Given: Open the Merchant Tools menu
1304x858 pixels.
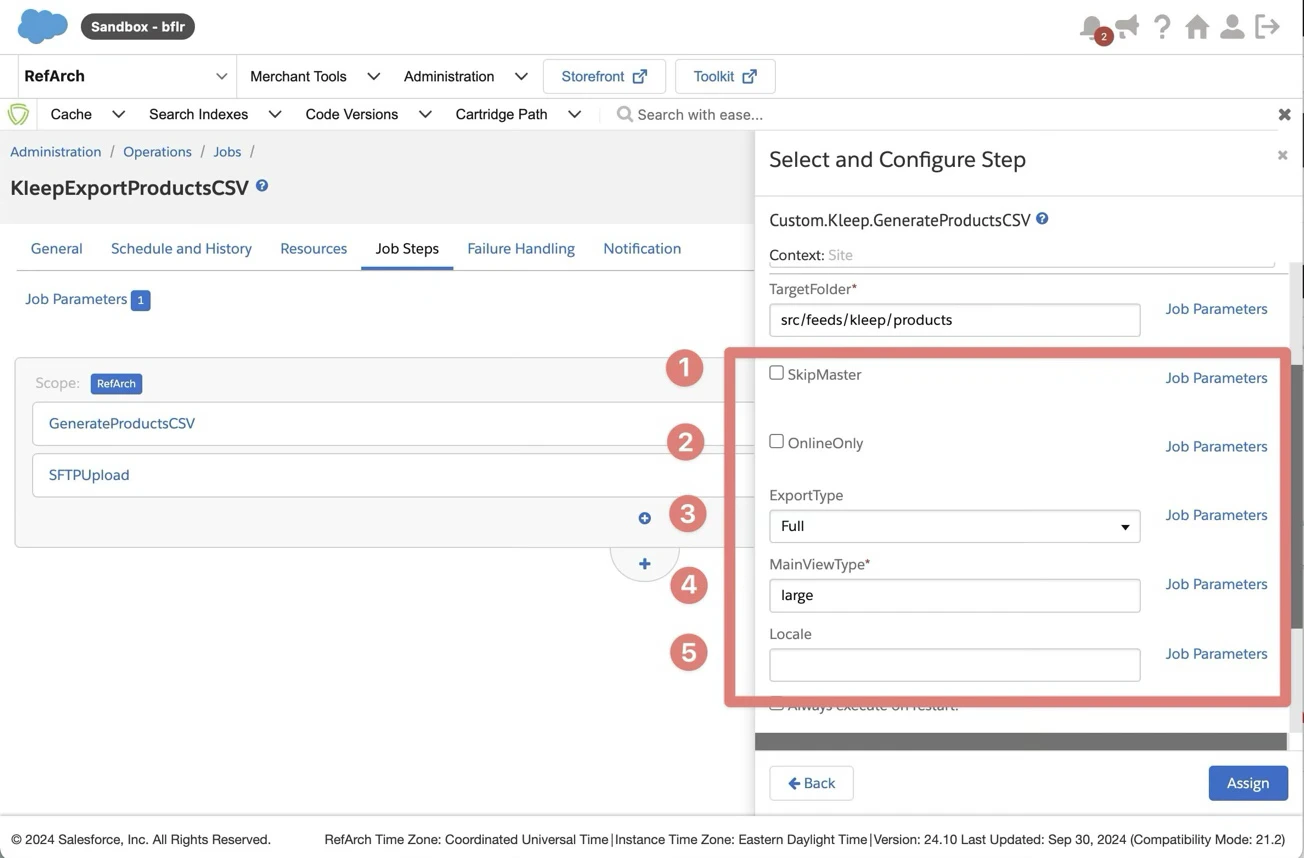Looking at the screenshot, I should point(314,76).
